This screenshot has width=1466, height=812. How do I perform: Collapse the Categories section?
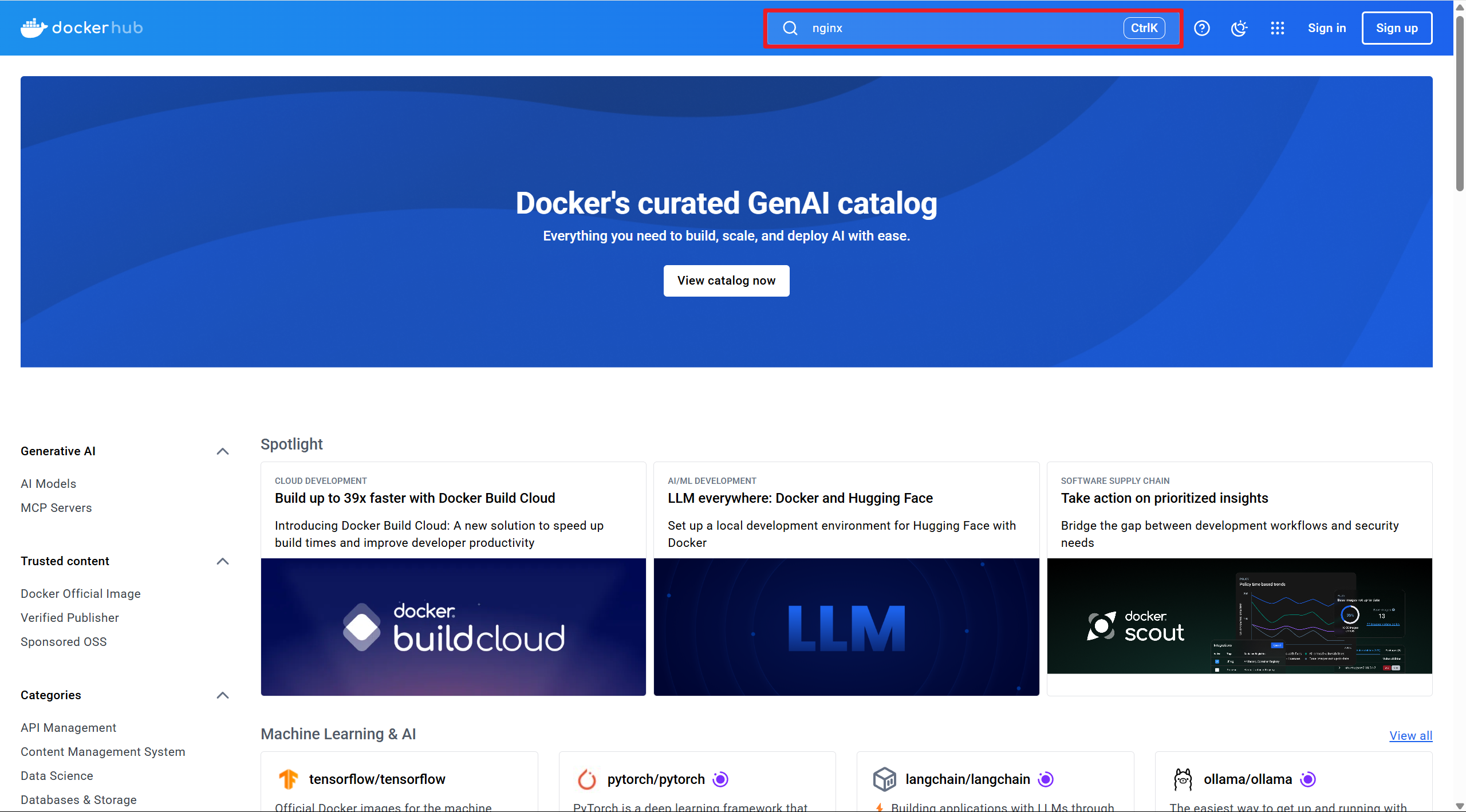click(223, 695)
